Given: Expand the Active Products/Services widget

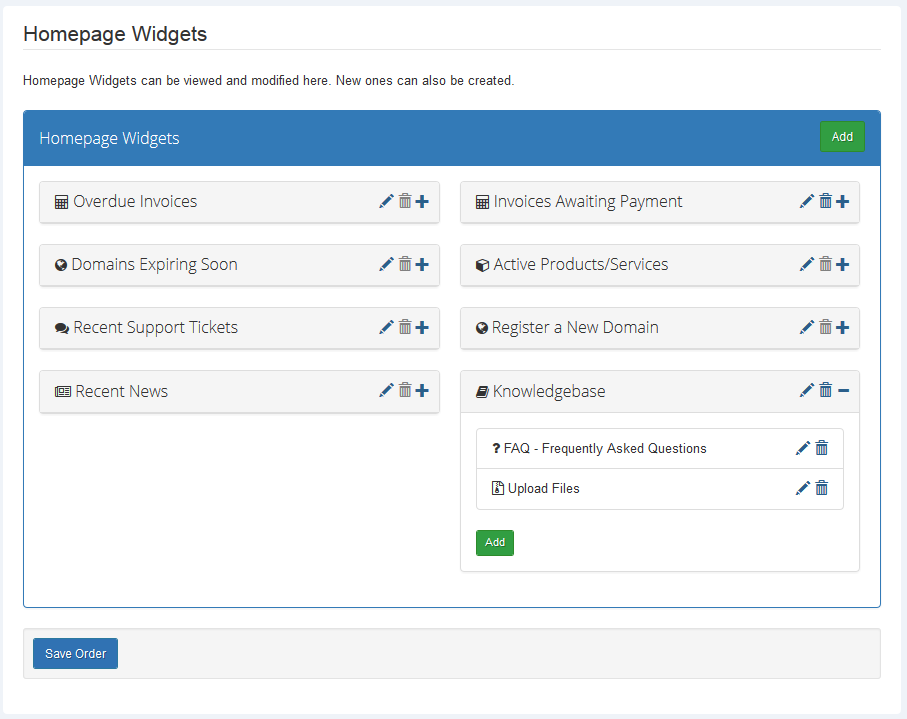Looking at the screenshot, I should point(843,264).
